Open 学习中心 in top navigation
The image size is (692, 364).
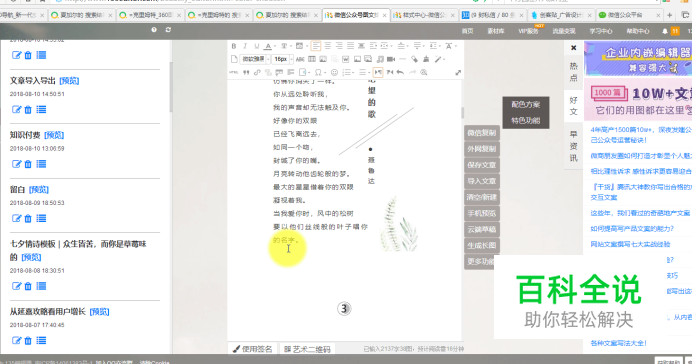[601, 31]
